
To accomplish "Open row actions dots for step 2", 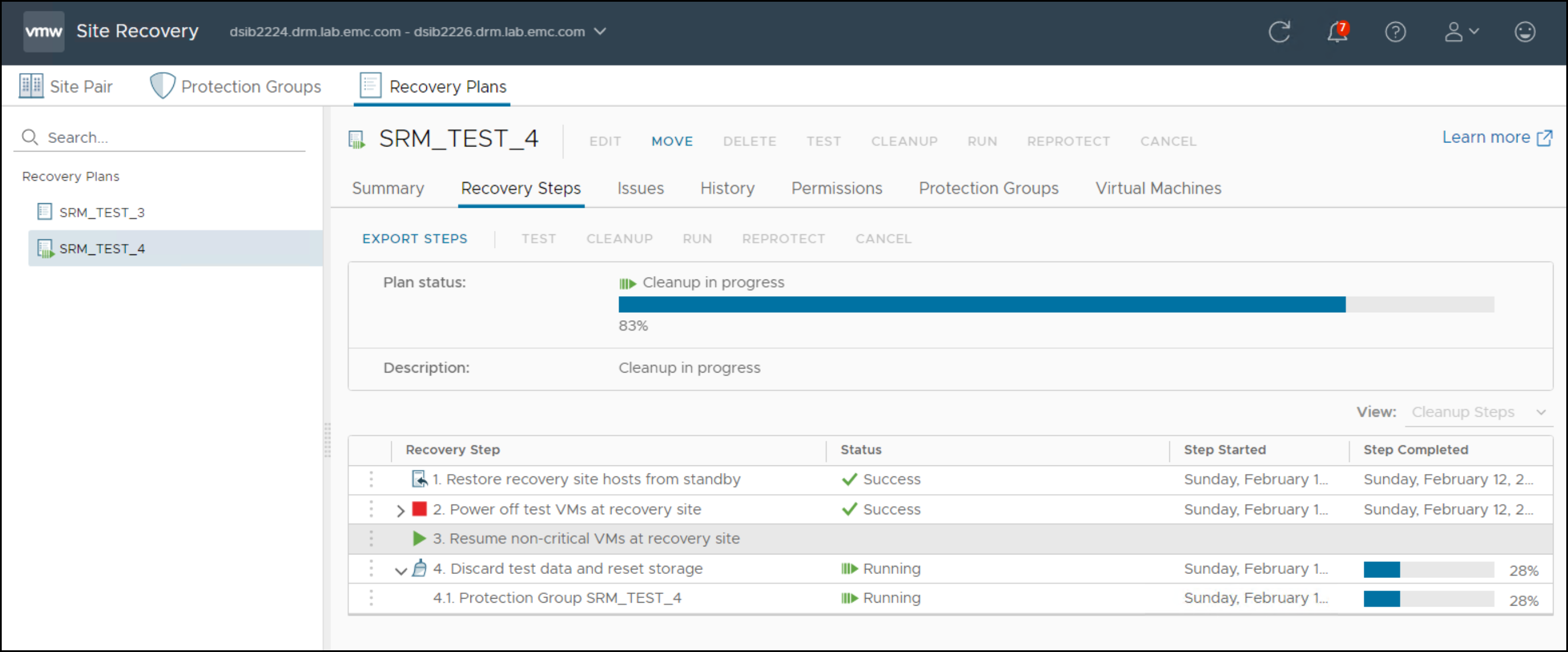I will coord(371,509).
